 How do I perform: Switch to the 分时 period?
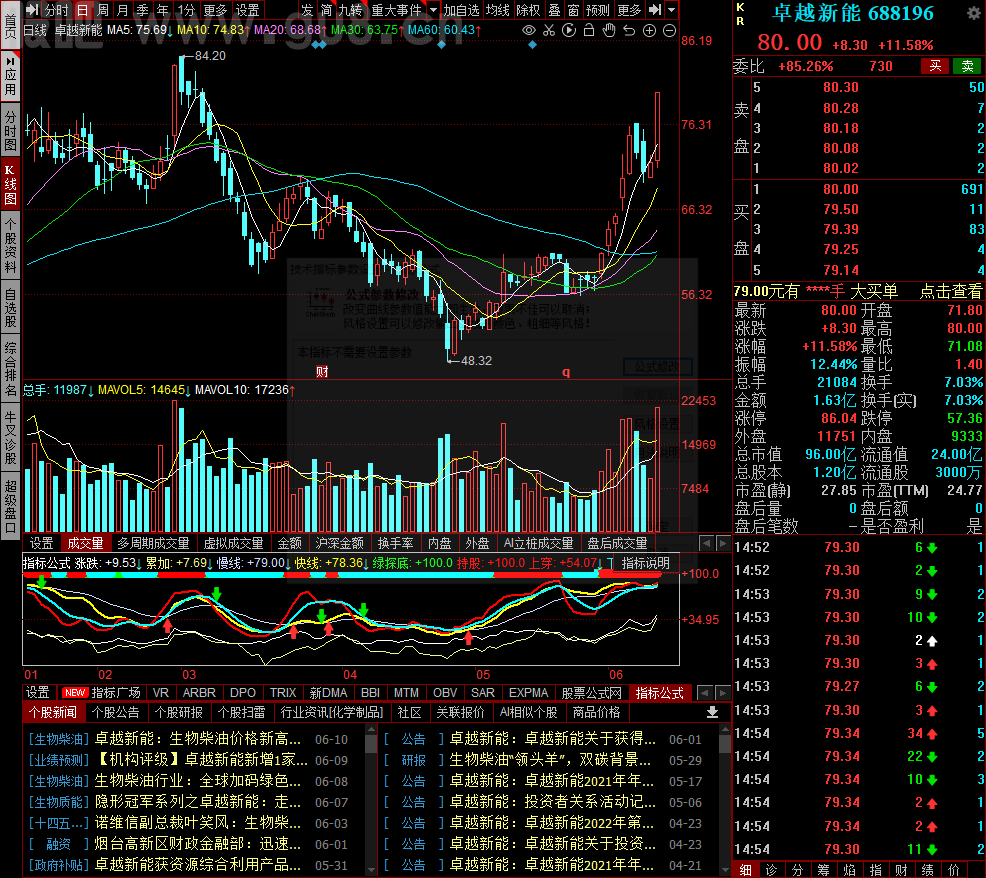(56, 10)
